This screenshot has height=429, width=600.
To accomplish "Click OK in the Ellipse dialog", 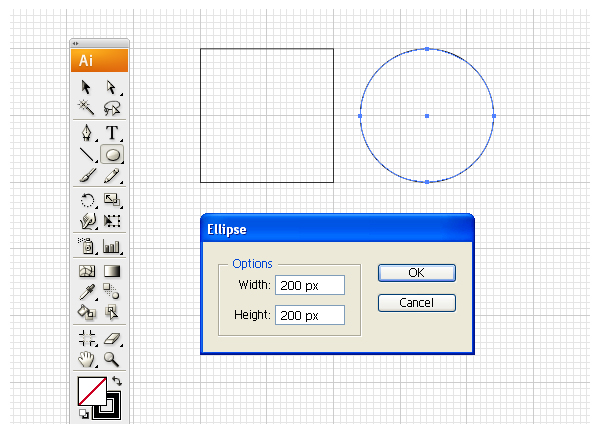I will tap(416, 273).
